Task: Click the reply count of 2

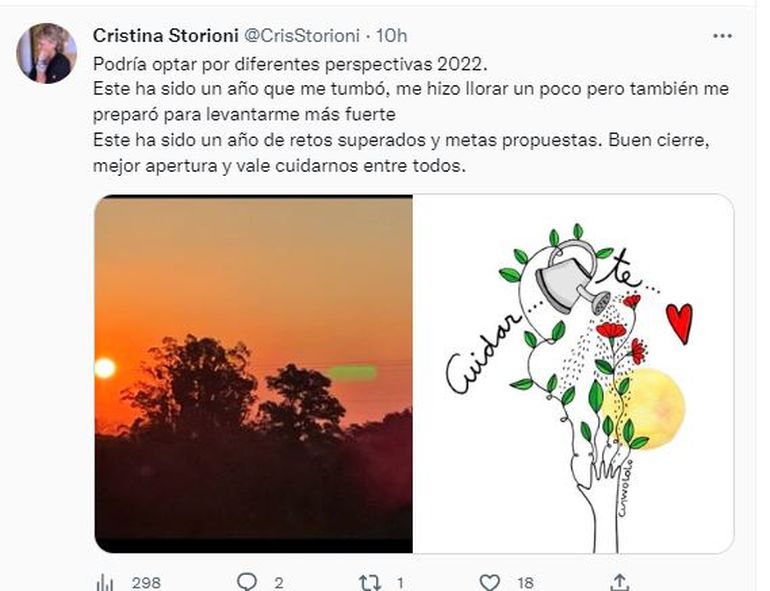Action: tap(278, 581)
